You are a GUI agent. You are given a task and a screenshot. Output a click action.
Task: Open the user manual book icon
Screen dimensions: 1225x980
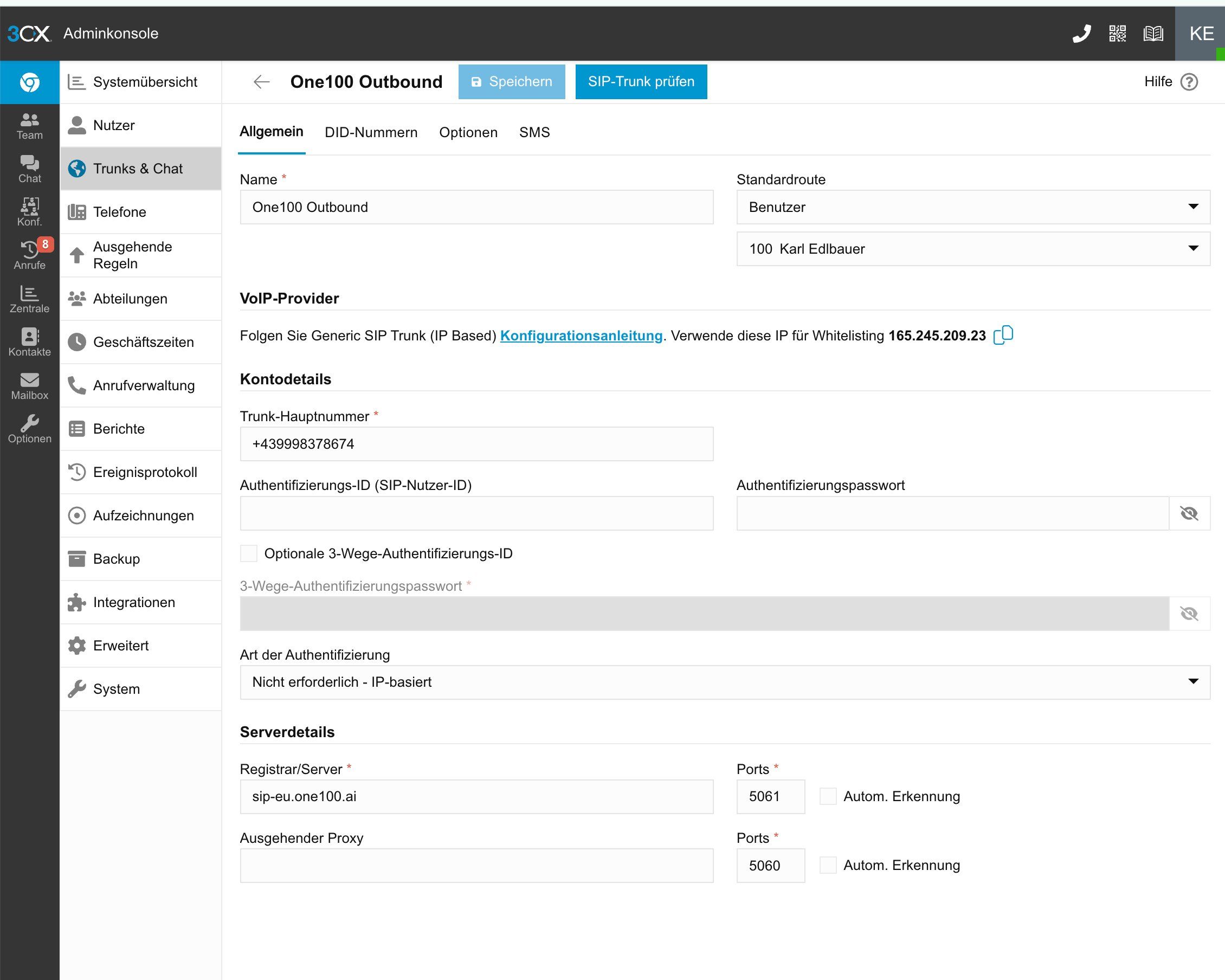1153,34
